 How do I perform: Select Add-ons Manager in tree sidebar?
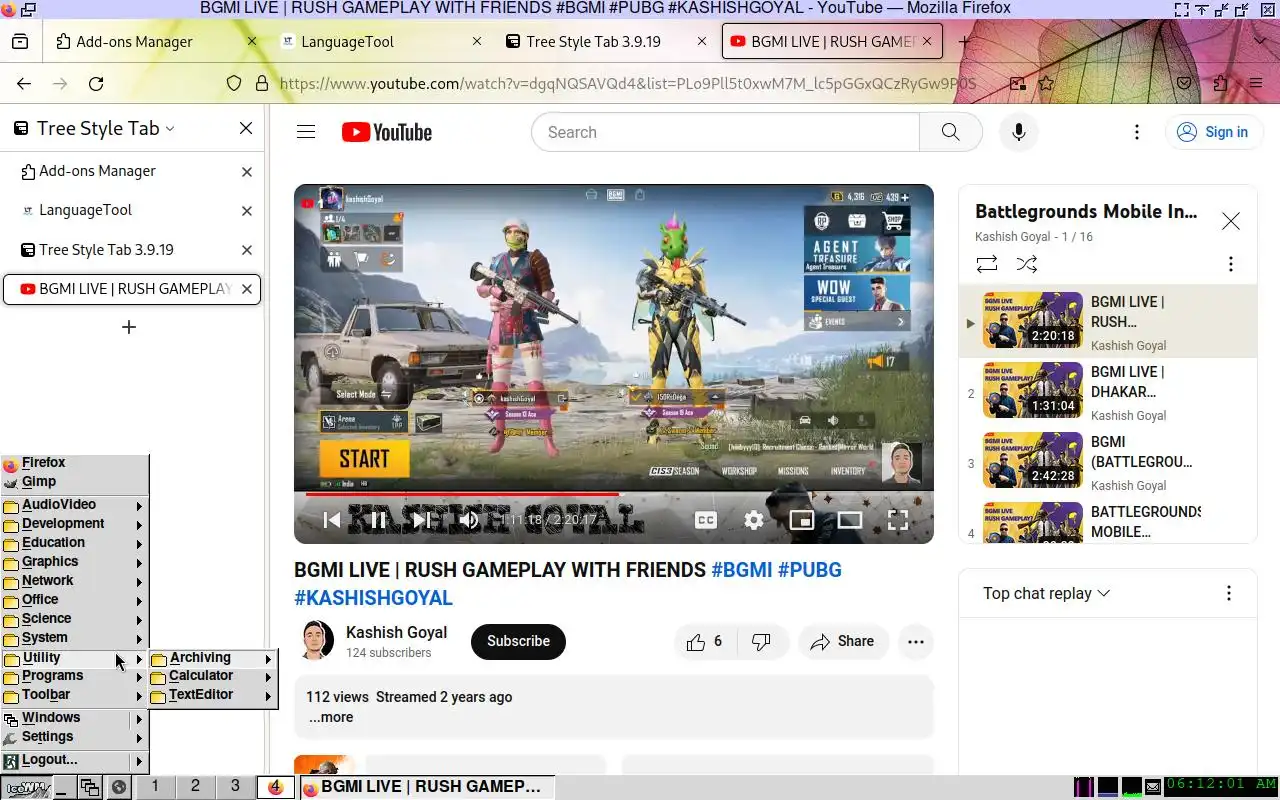pos(132,172)
